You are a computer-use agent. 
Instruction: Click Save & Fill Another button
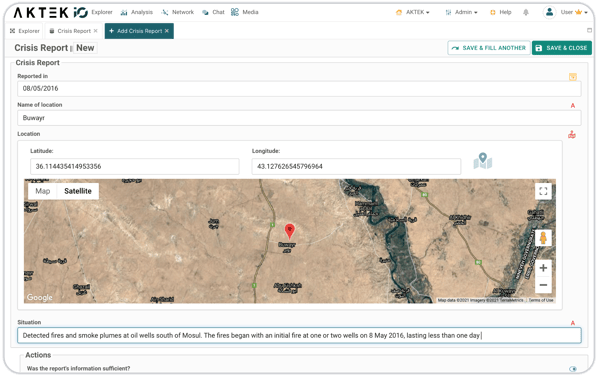[489, 48]
